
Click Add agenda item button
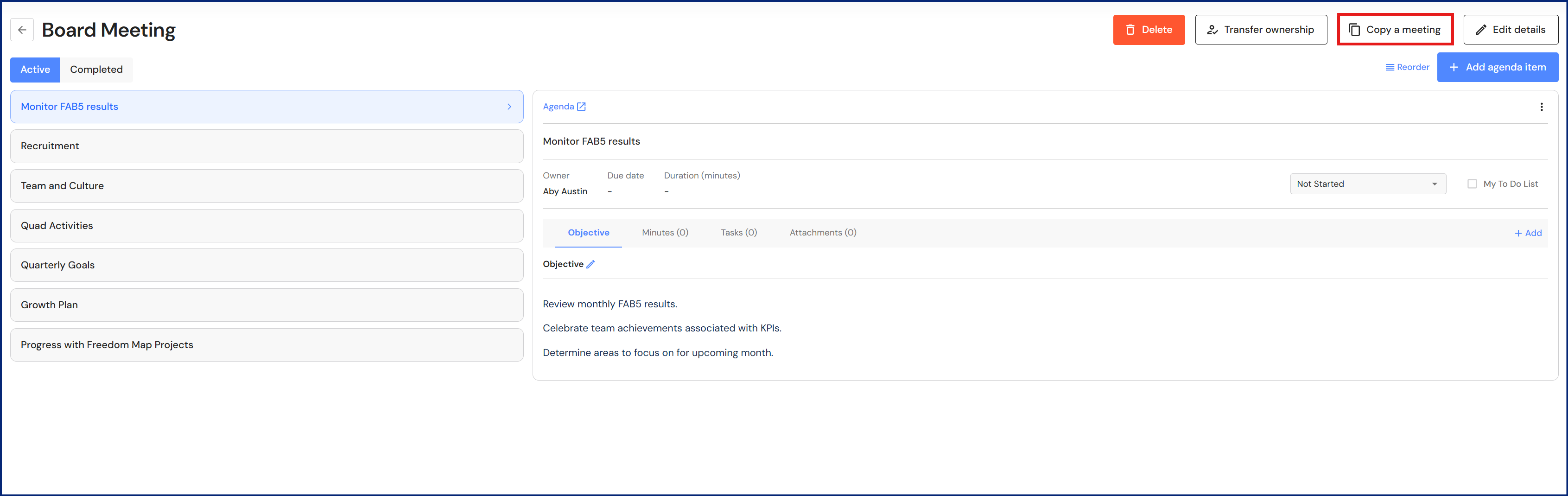(x=1497, y=68)
